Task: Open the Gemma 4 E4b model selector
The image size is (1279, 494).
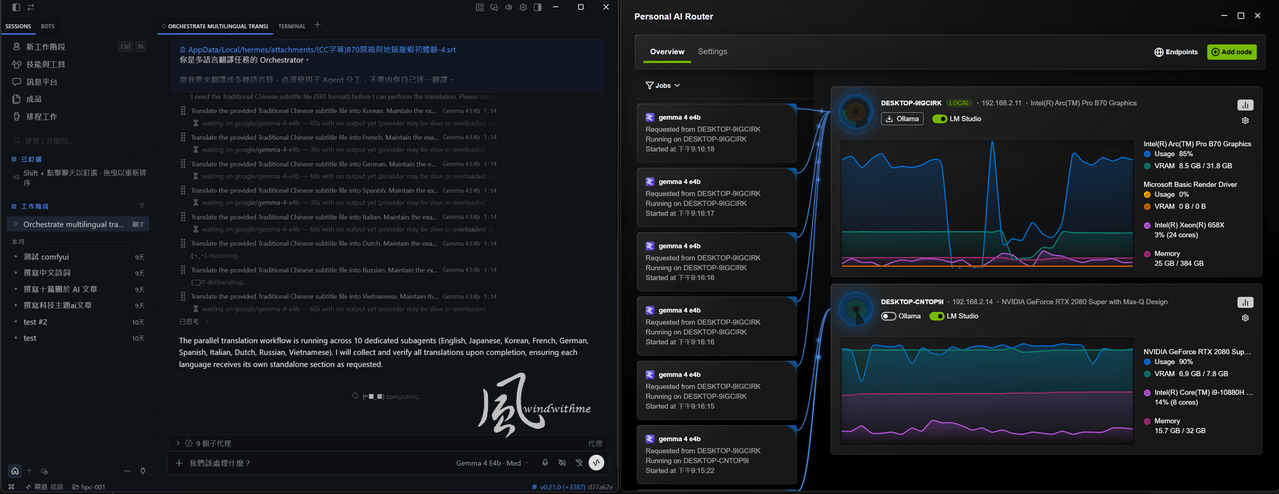Action: click(489, 463)
